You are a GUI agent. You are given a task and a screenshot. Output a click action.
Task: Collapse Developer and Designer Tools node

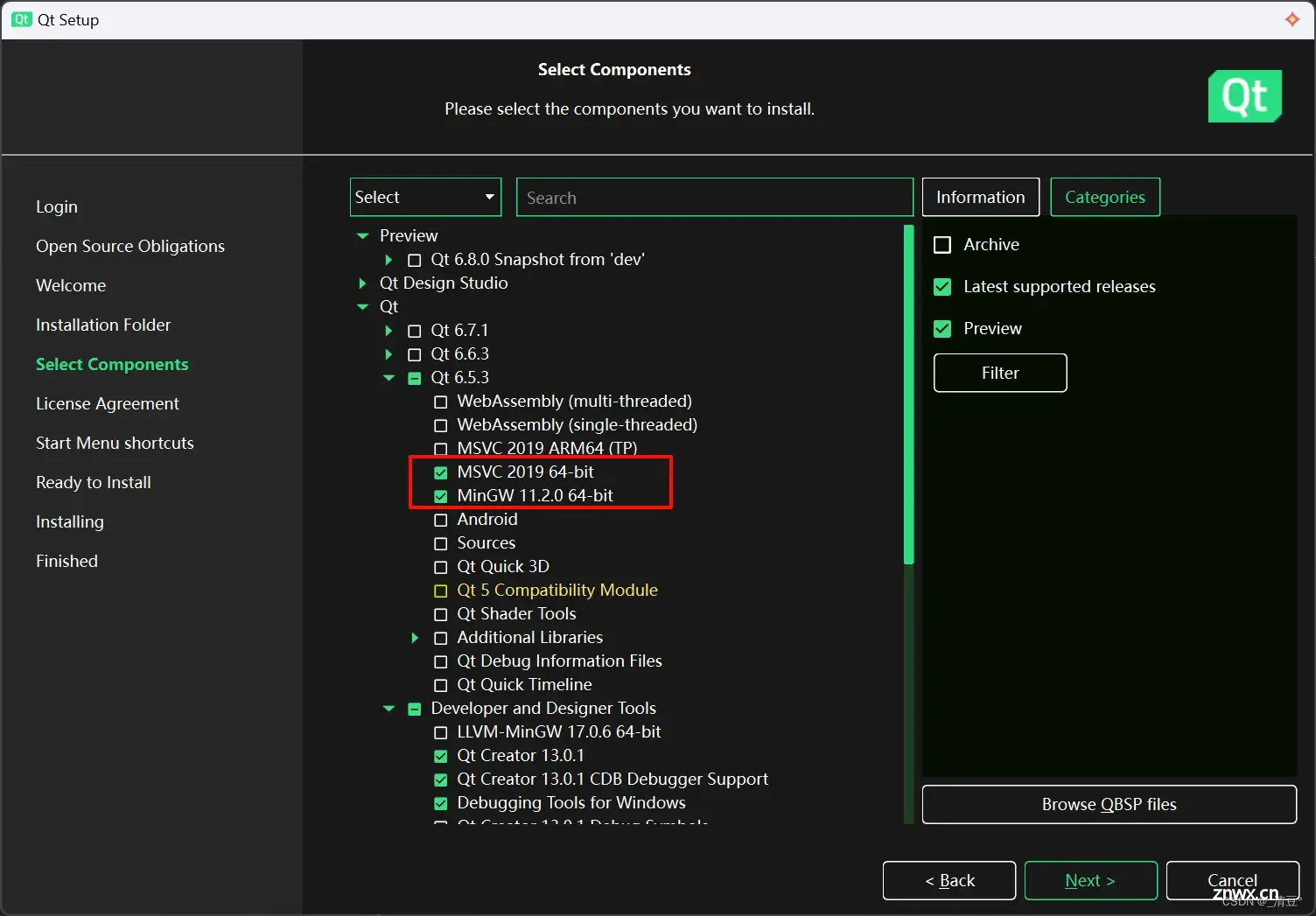point(388,709)
